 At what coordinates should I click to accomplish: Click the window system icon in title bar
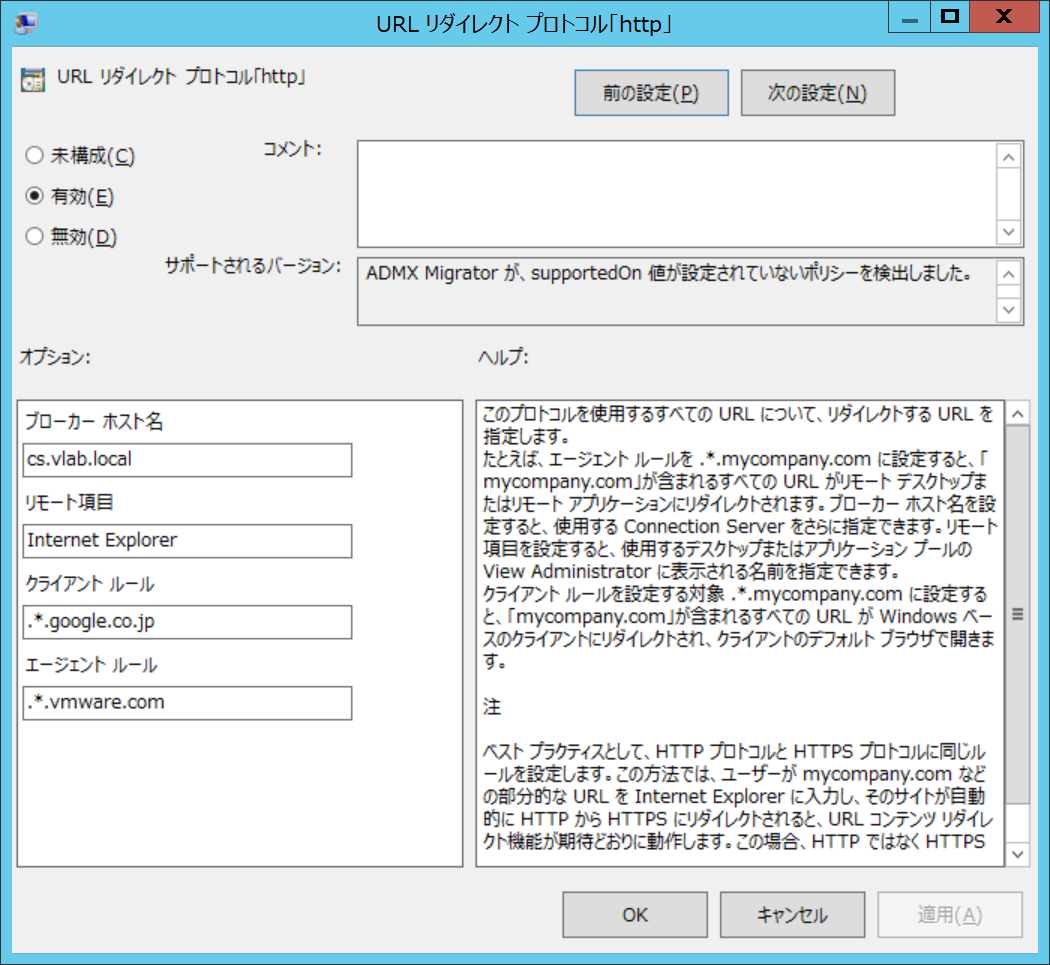coord(25,23)
